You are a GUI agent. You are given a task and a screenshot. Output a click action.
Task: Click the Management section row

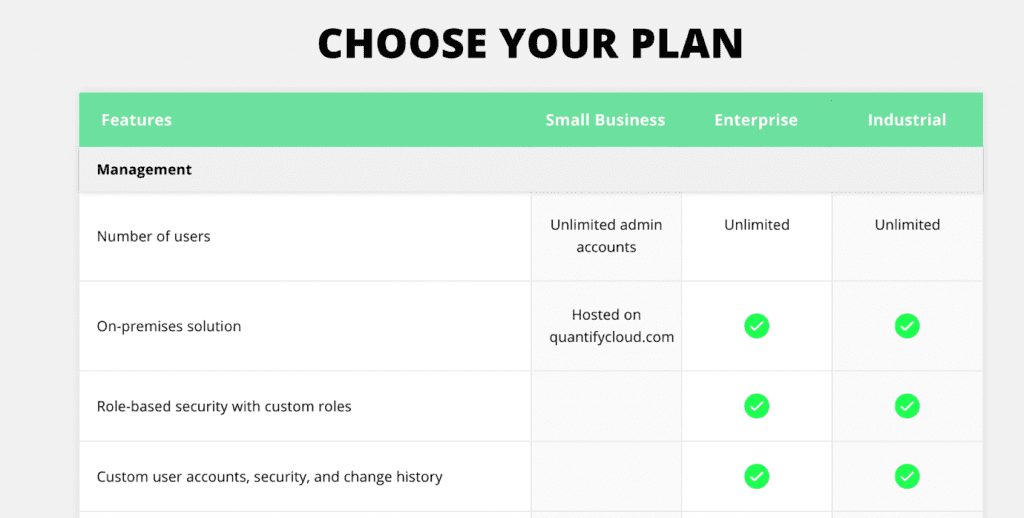point(531,170)
